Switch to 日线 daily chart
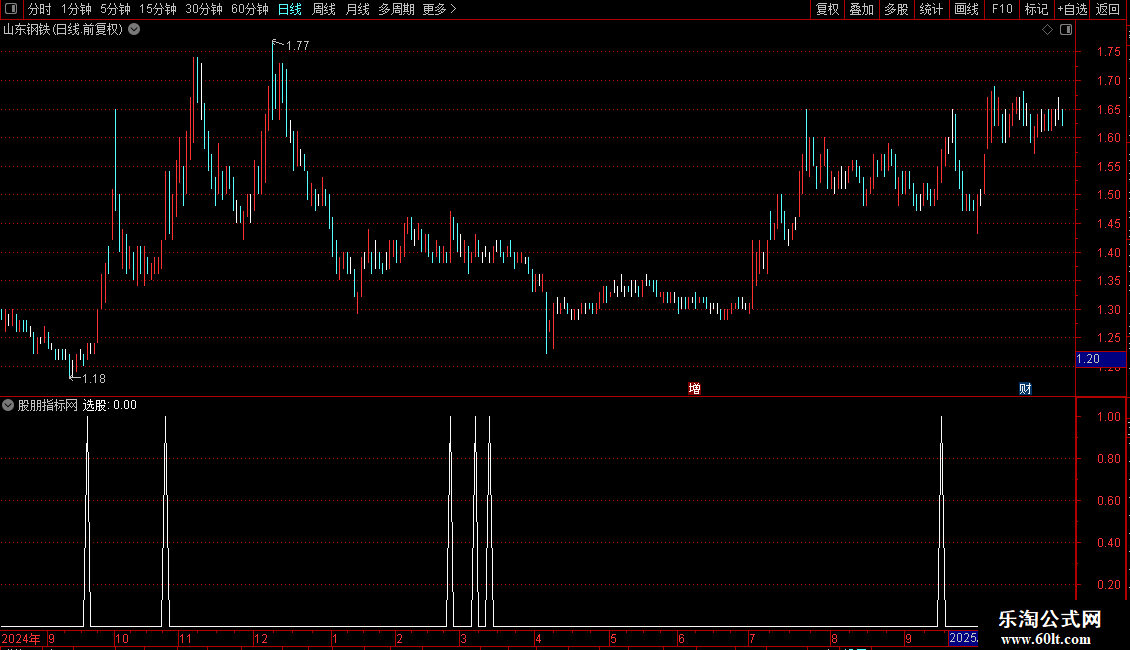Screen dimensions: 1130x650 point(290,9)
